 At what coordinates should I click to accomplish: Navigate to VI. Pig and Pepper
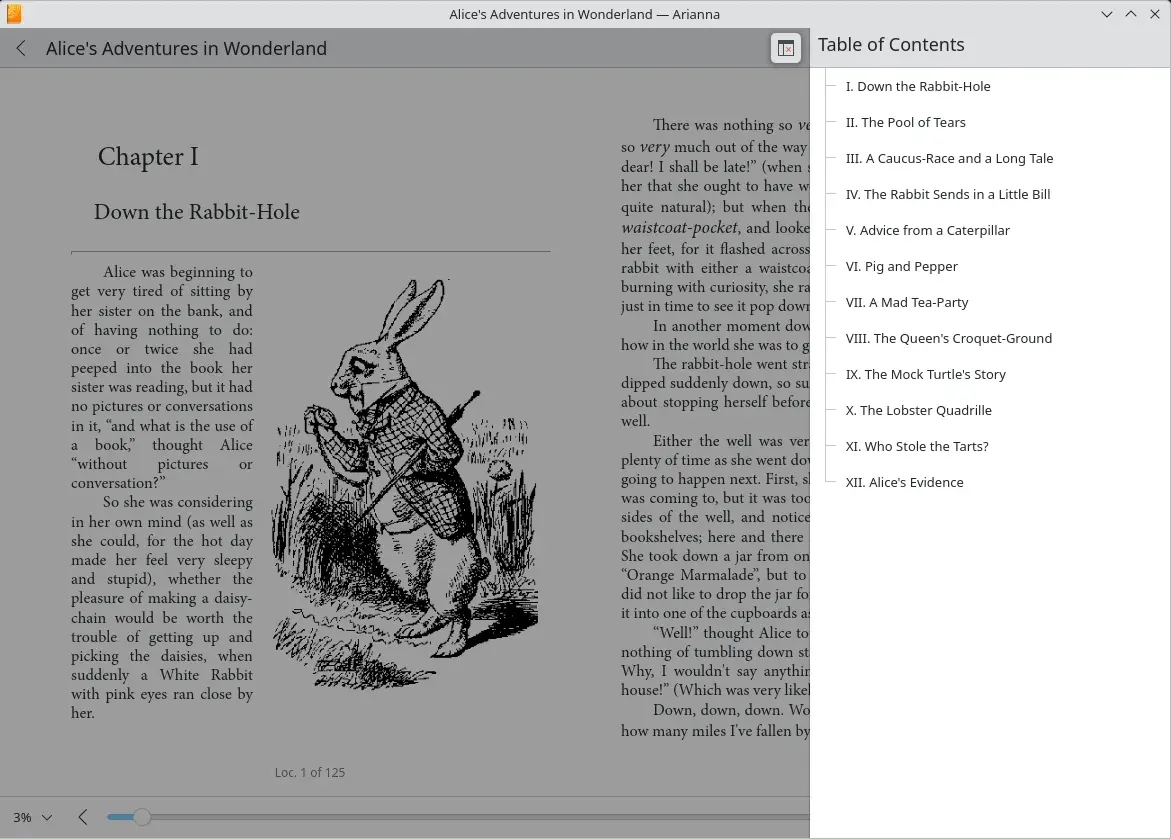(x=901, y=266)
